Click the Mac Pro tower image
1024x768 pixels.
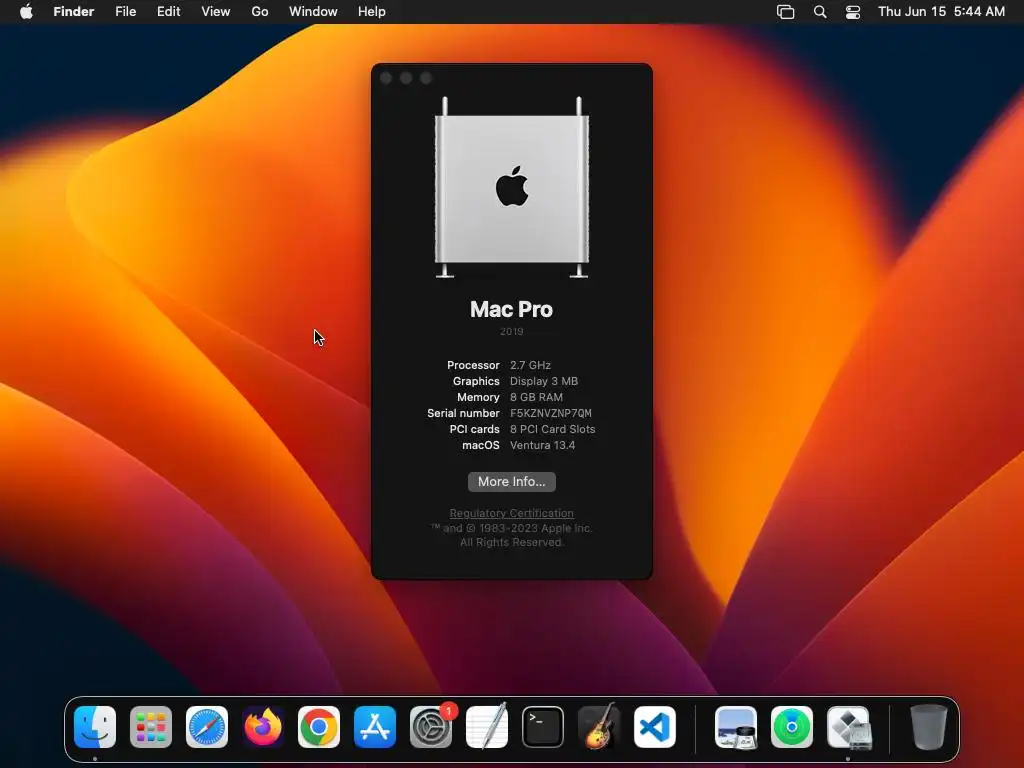[x=512, y=188]
